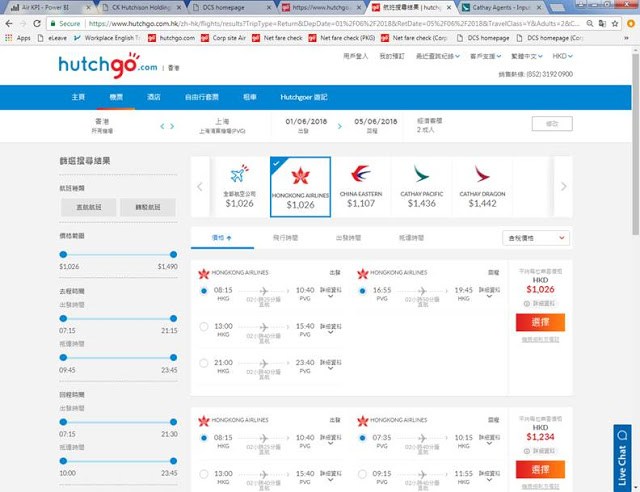The height and width of the screenshot is (492, 640).
Task: Open the Workplace English bookmark
Action: click(107, 38)
